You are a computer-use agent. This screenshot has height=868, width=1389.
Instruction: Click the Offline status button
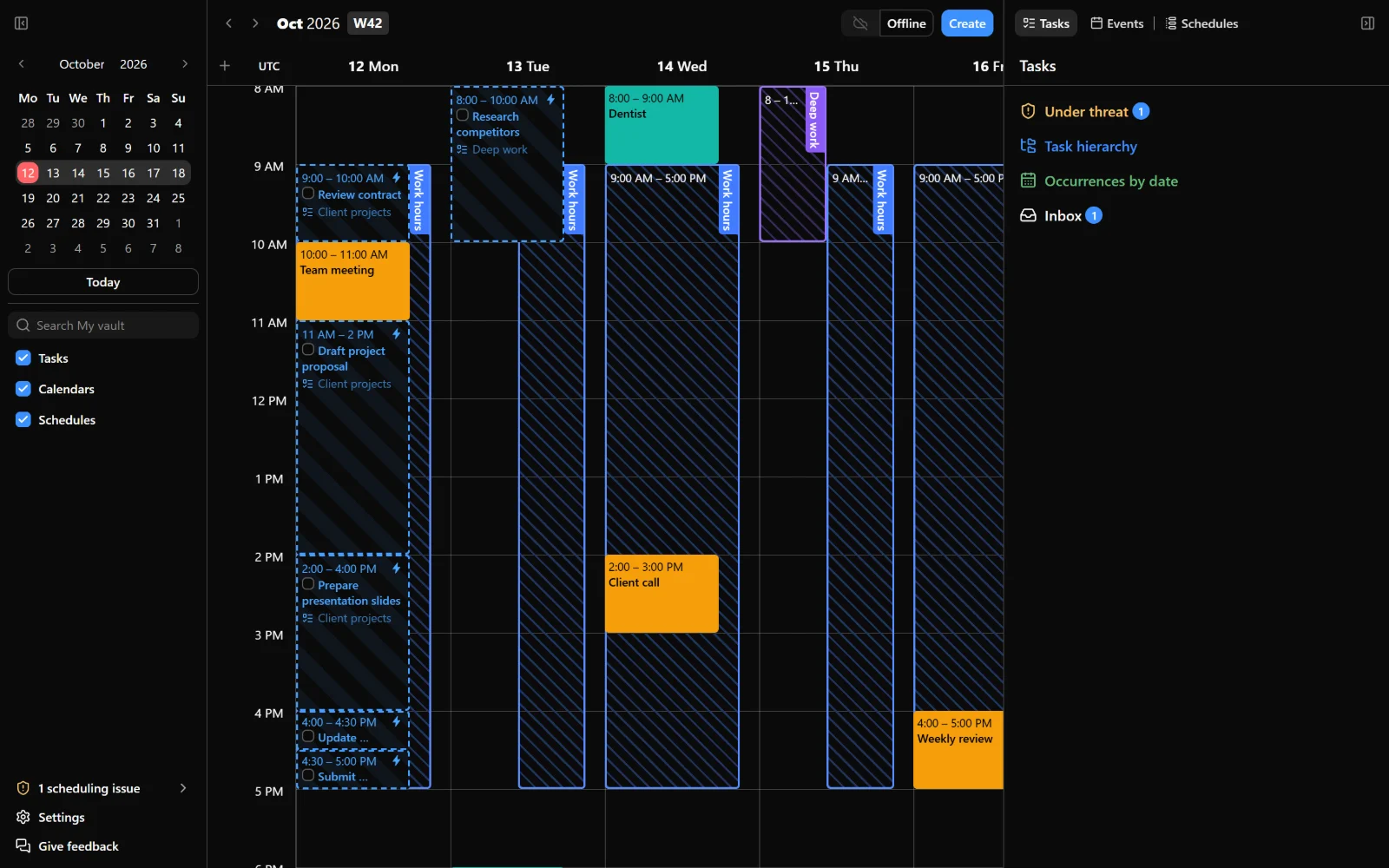[x=906, y=23]
